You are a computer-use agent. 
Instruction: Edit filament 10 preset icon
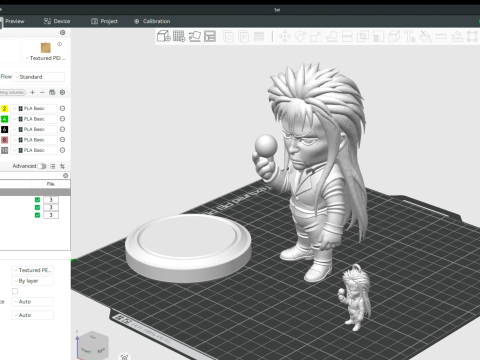tap(62, 150)
